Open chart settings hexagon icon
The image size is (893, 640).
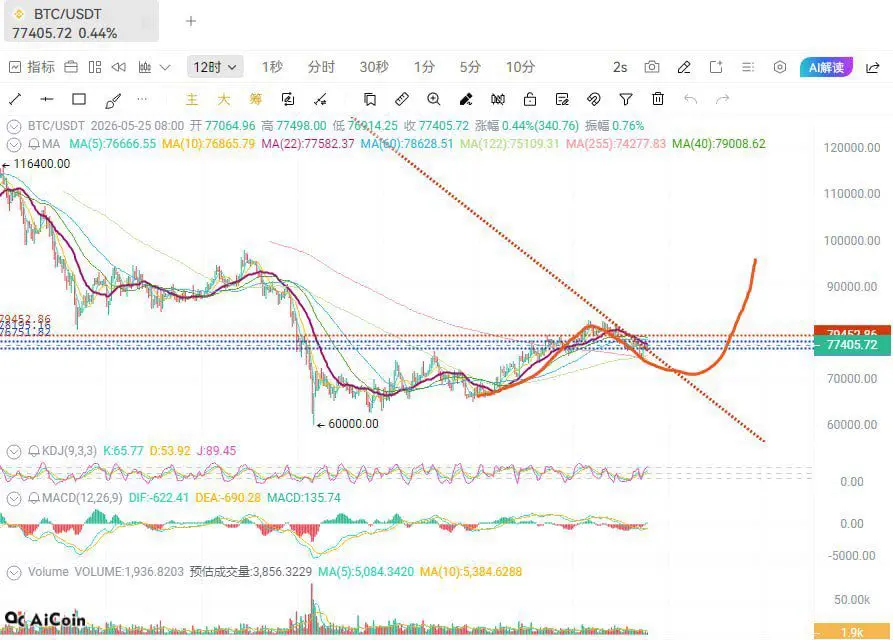point(780,67)
